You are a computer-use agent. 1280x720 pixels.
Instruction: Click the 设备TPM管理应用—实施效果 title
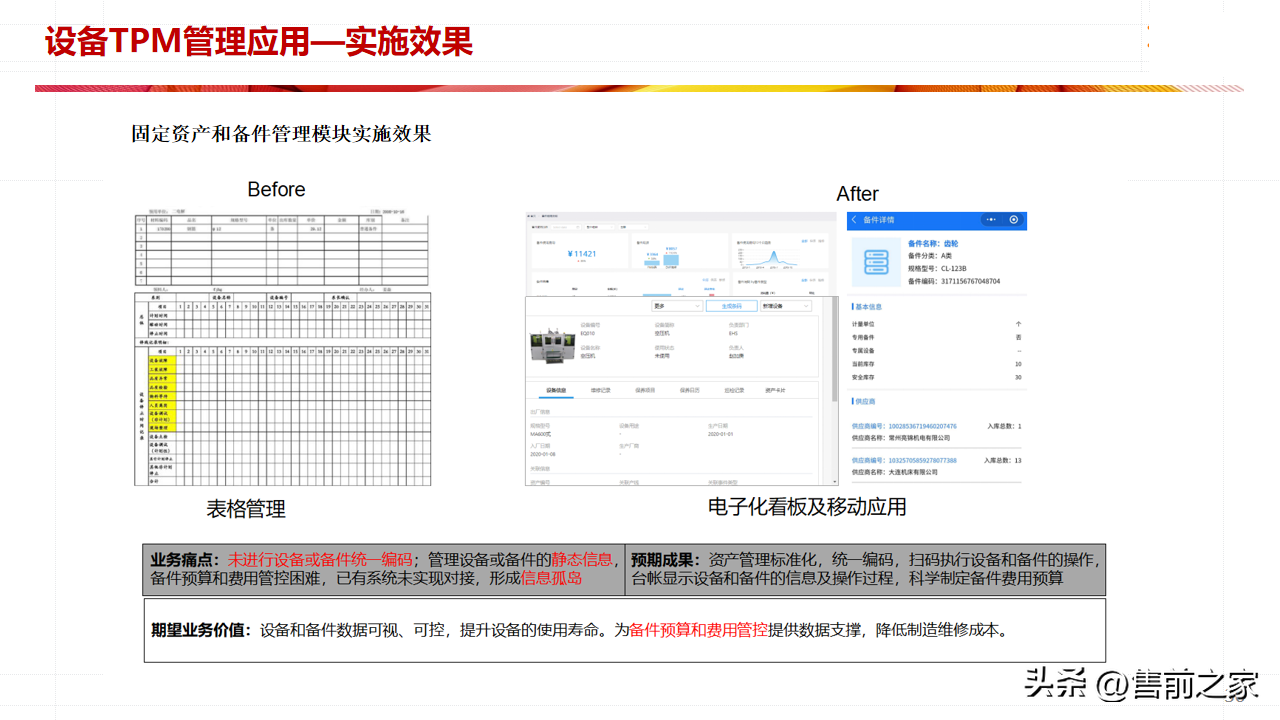coord(259,42)
